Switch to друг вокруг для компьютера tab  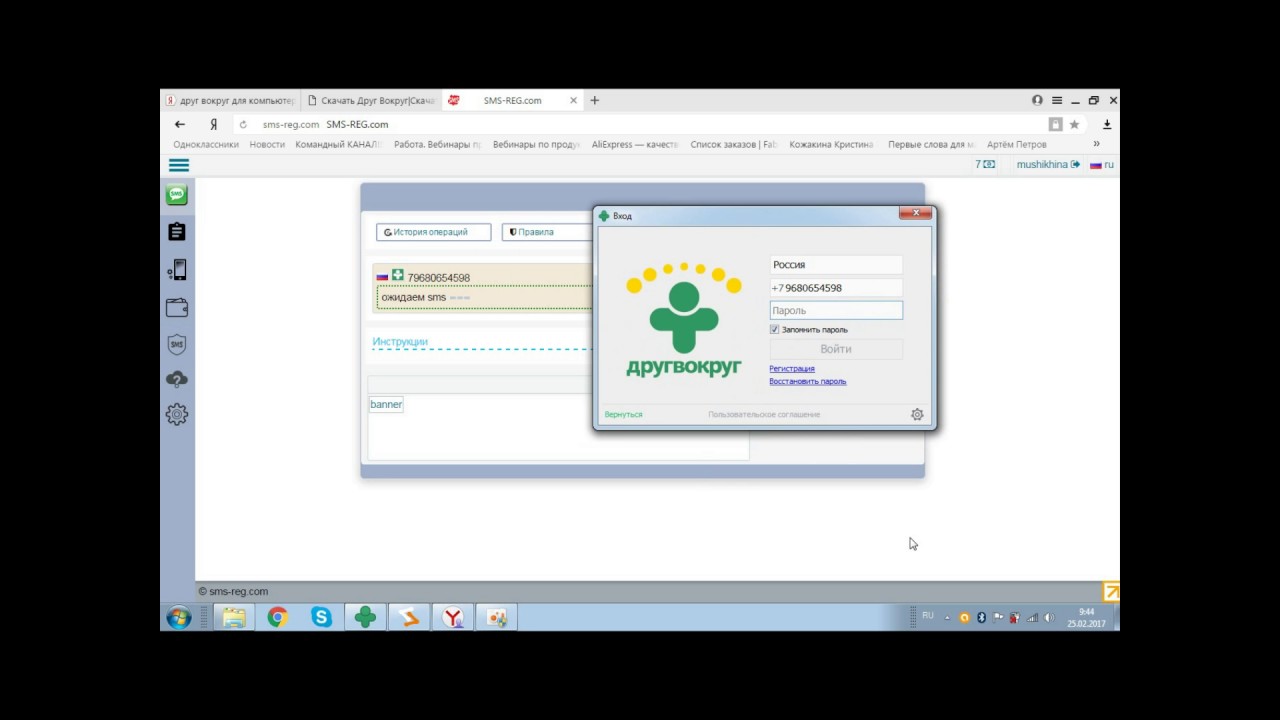(x=229, y=100)
